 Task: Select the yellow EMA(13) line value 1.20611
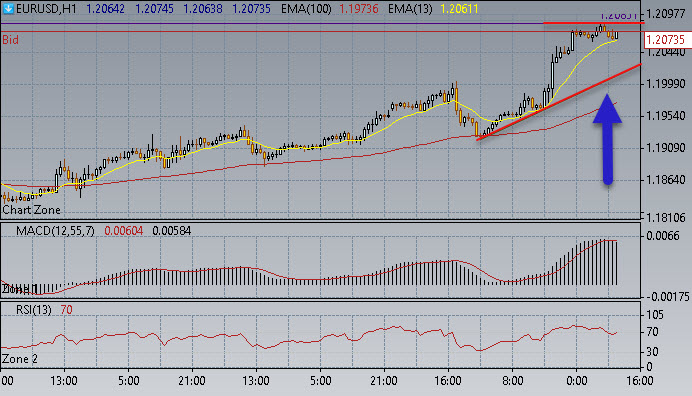459,9
